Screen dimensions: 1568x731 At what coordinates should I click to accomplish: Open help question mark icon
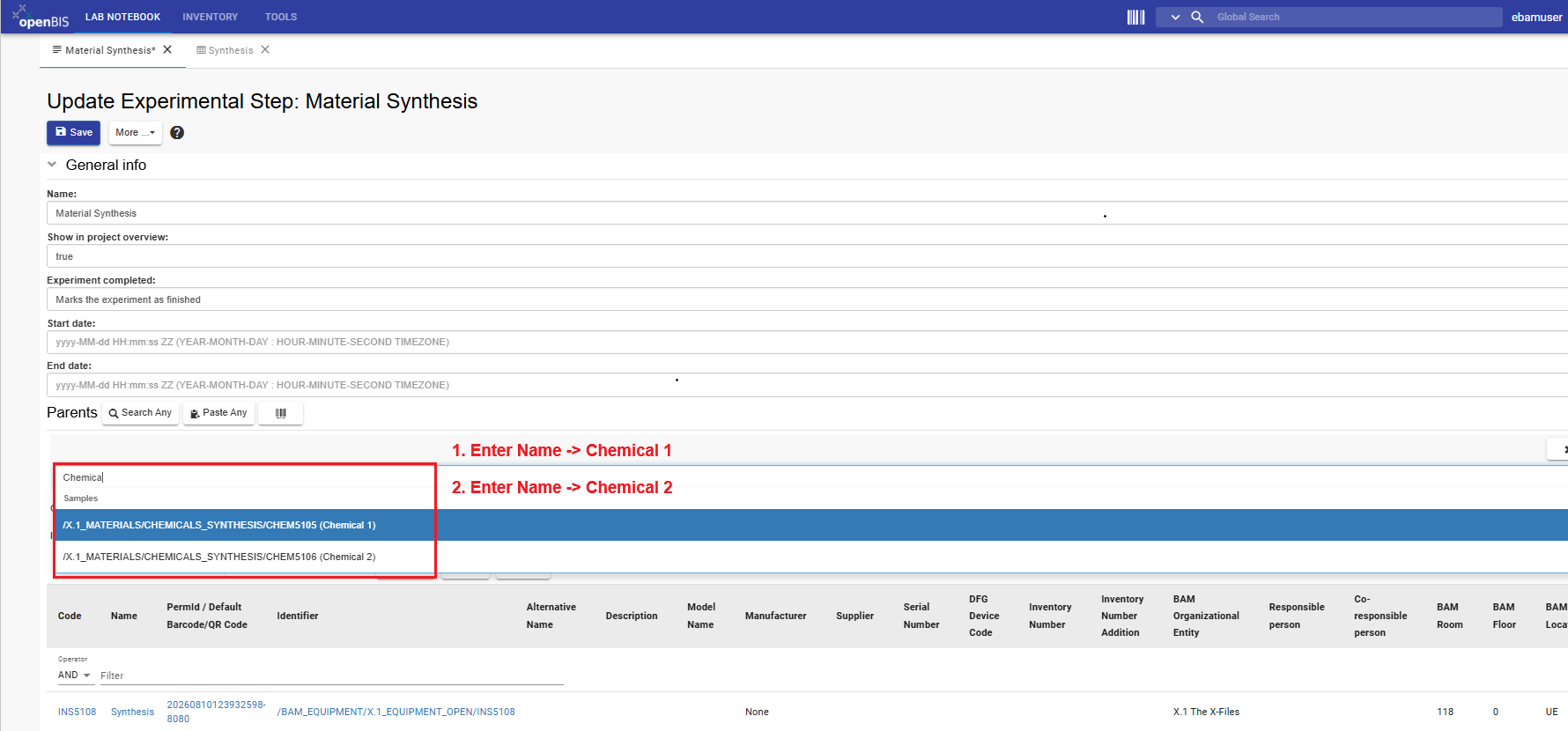click(x=177, y=132)
